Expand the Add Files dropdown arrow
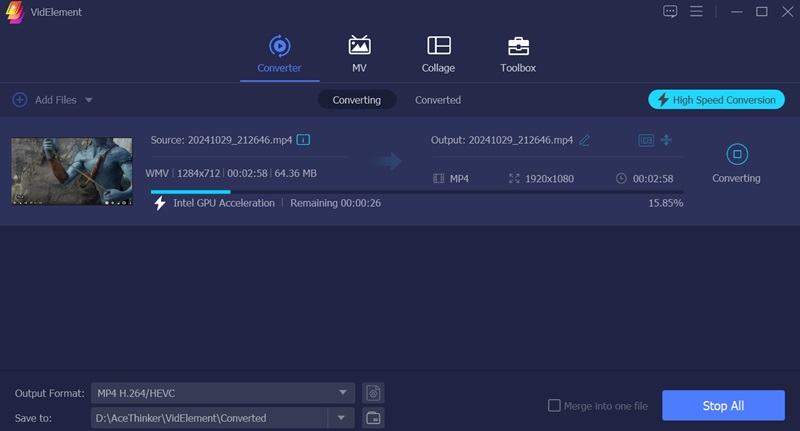Image resolution: width=800 pixels, height=431 pixels. click(x=89, y=100)
